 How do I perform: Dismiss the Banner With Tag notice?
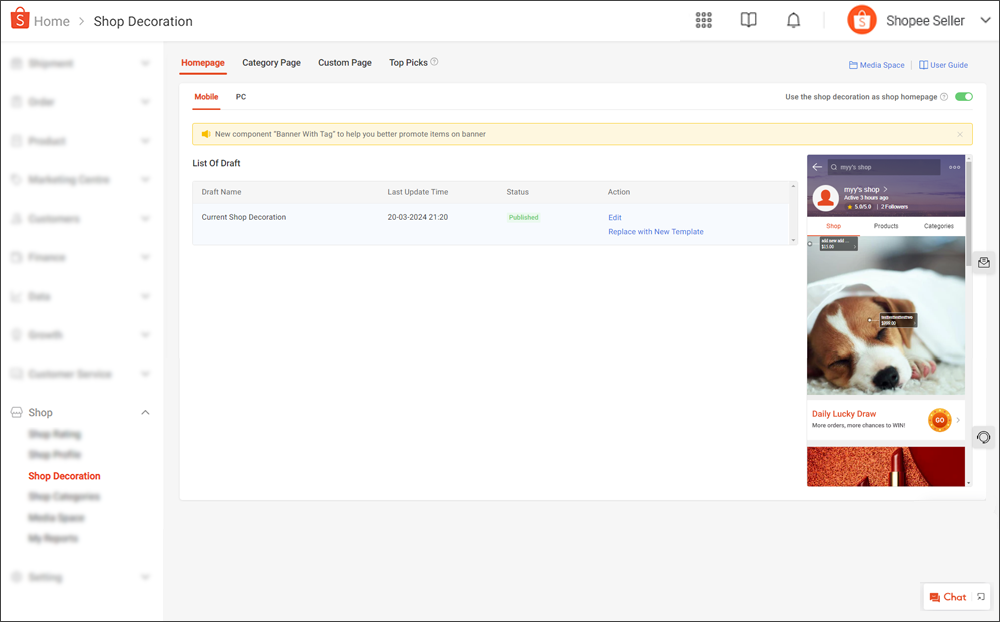point(960,134)
